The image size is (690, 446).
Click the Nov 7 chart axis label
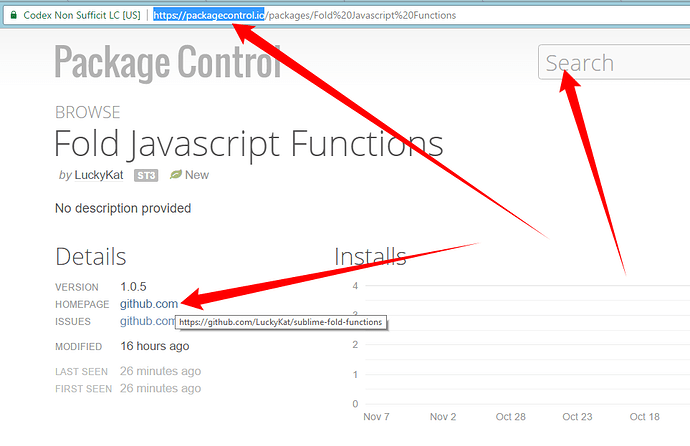(375, 417)
